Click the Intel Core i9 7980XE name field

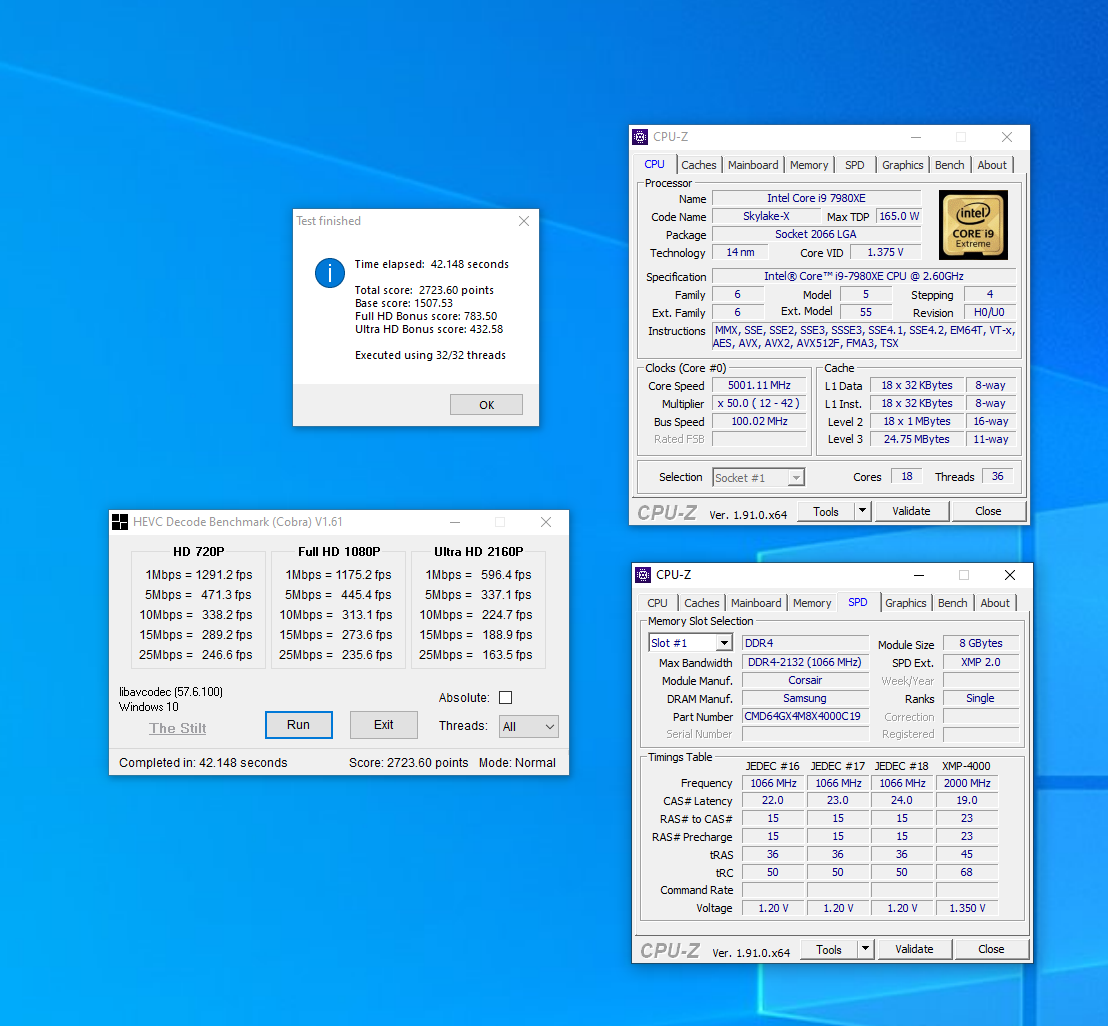pos(816,199)
